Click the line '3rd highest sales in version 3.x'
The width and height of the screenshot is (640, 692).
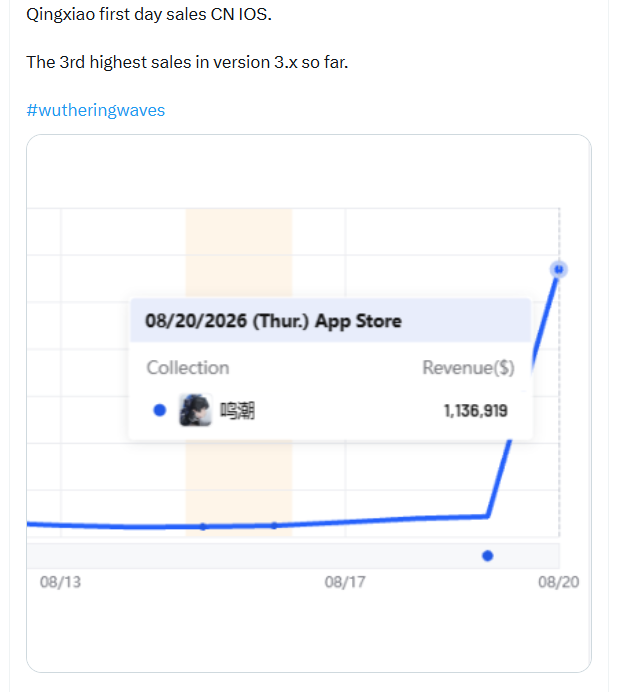coord(187,62)
